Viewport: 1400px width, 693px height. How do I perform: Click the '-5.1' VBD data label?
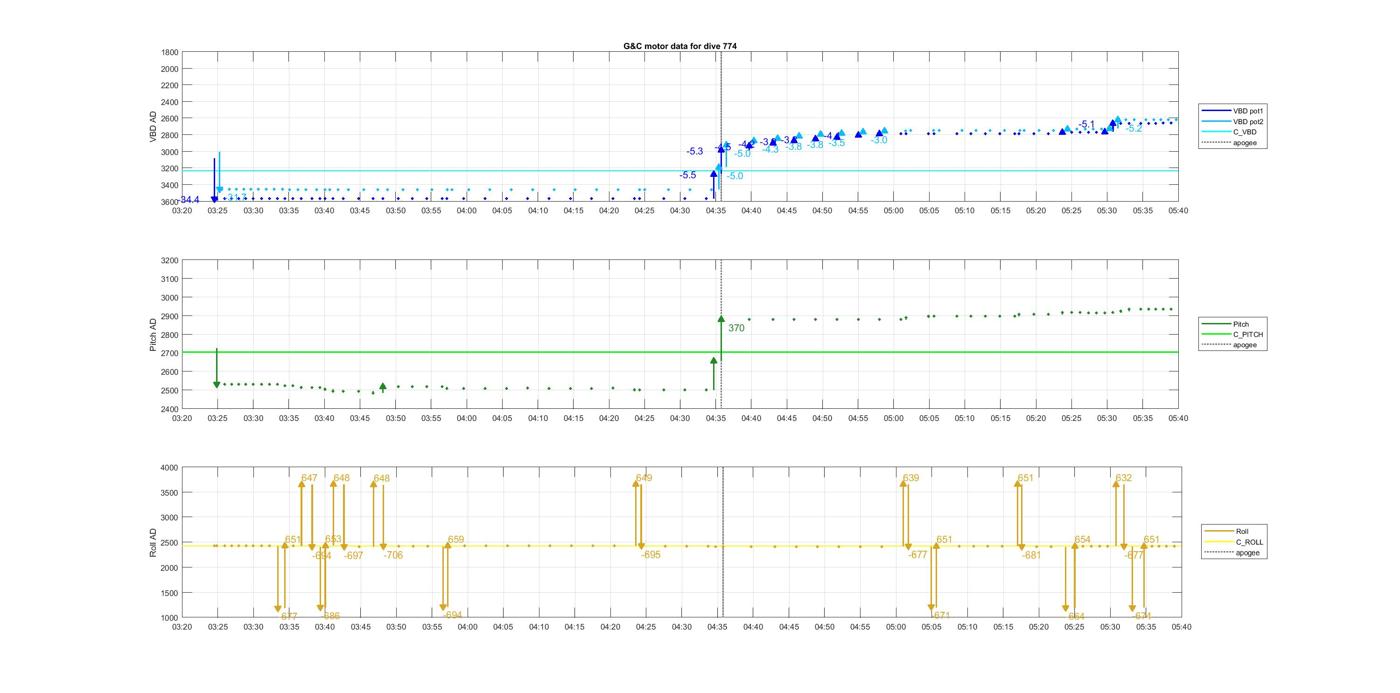pyautogui.click(x=1087, y=124)
